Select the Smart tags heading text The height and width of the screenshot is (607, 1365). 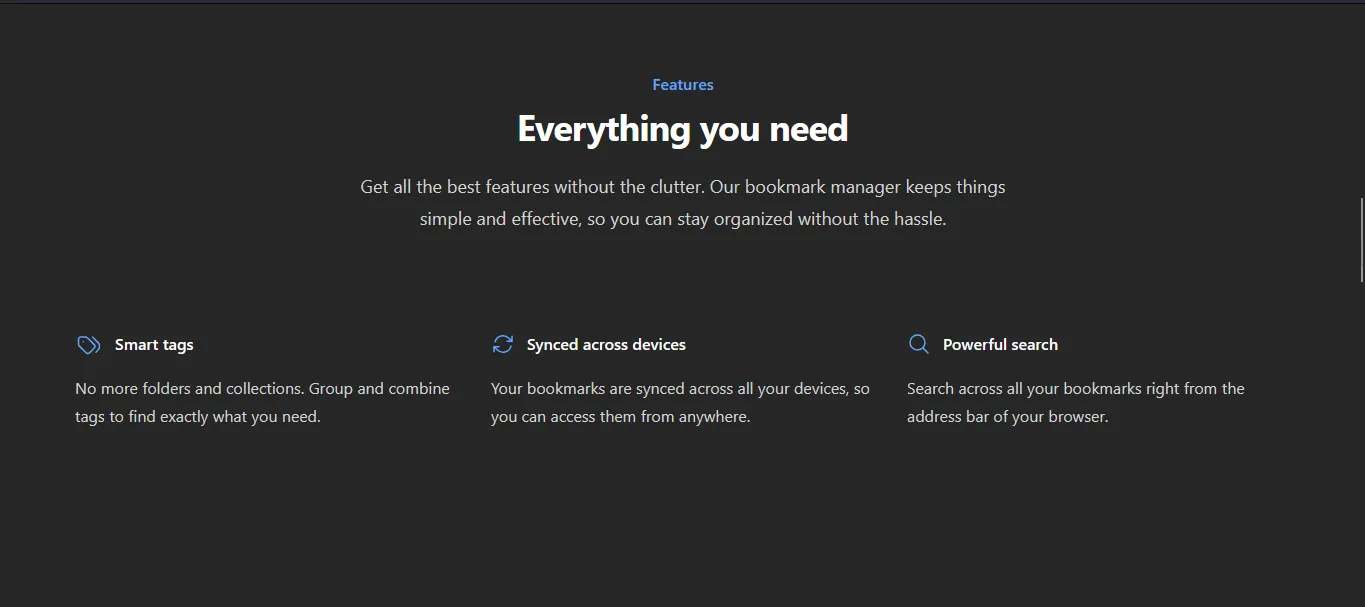click(154, 344)
